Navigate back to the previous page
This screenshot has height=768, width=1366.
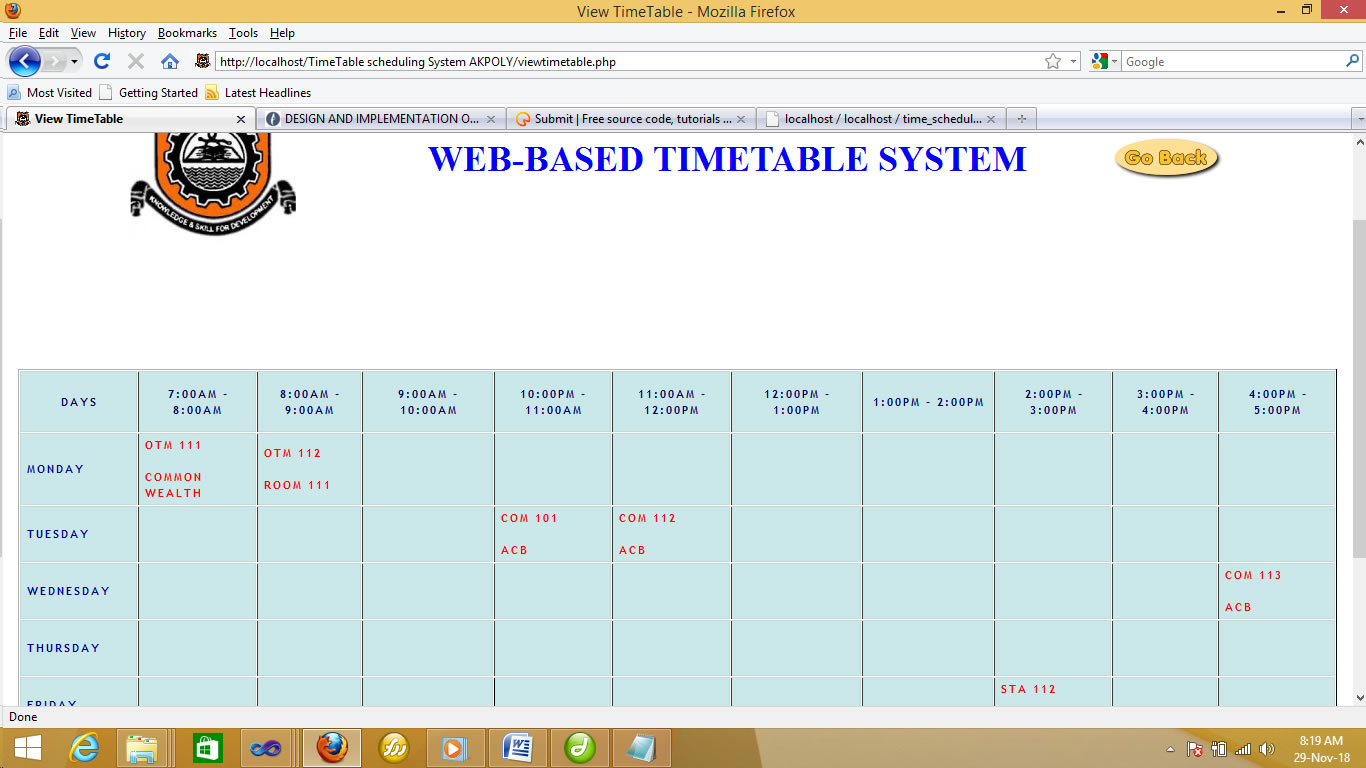[24, 61]
